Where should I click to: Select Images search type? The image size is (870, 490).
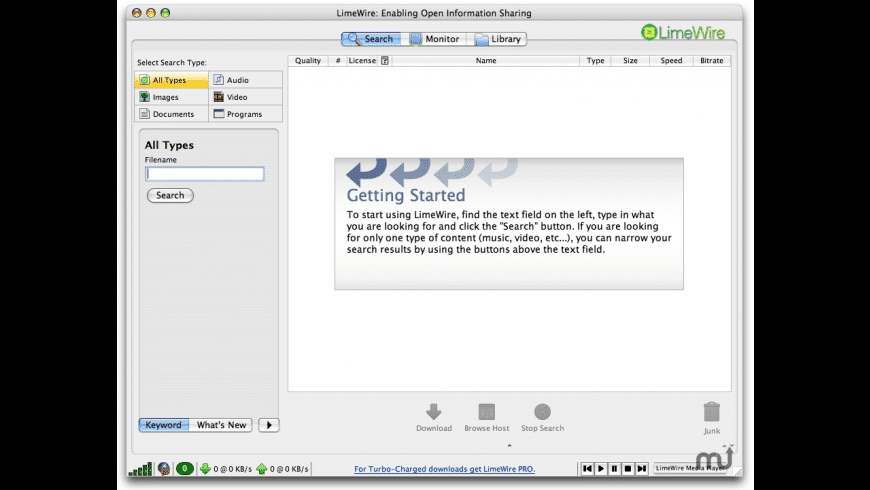pos(171,97)
